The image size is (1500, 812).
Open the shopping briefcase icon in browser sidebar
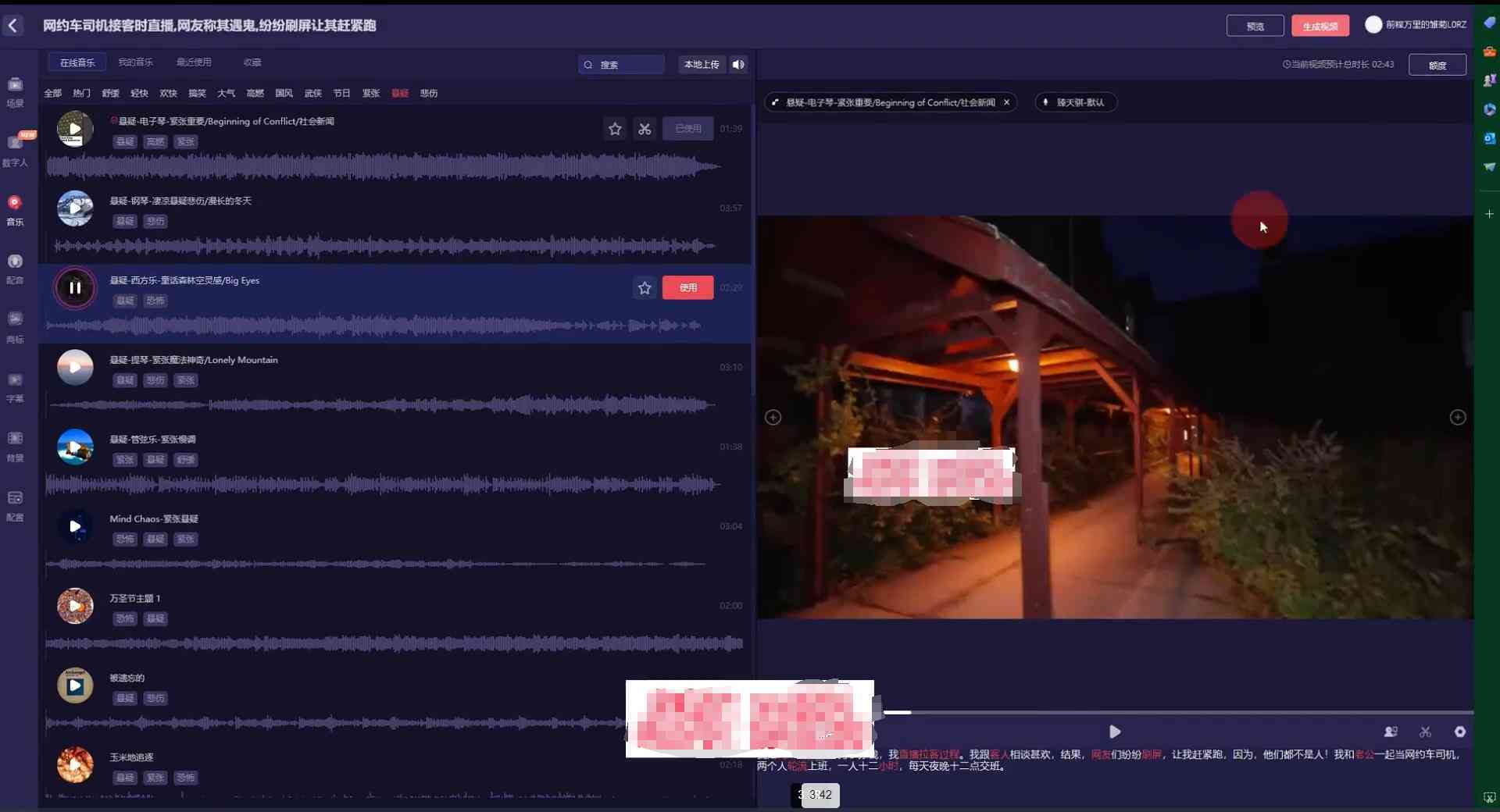click(1489, 52)
